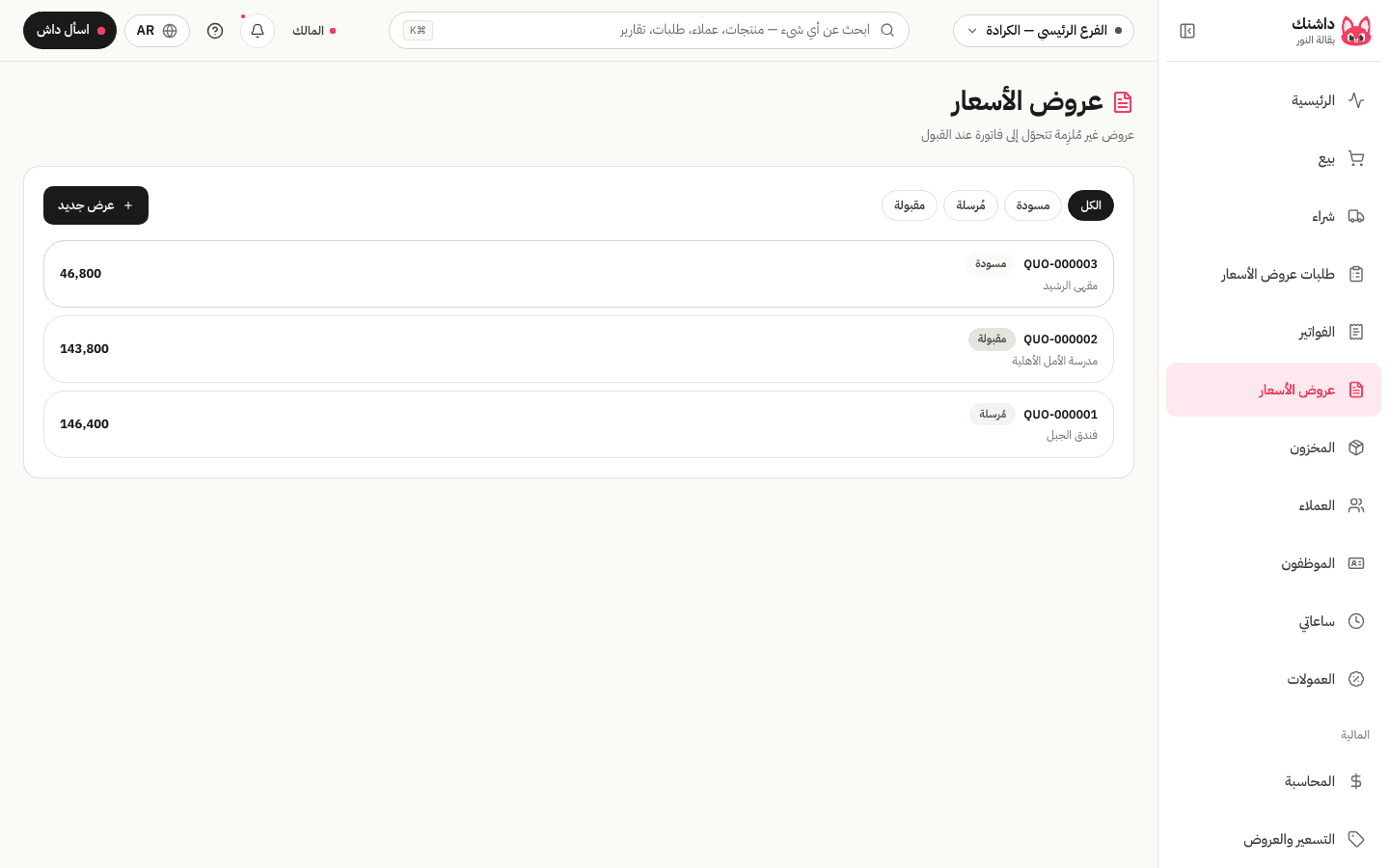Screen dimensions: 1389x868
Task: Create a new quote with عرض جديد
Action: tap(95, 205)
